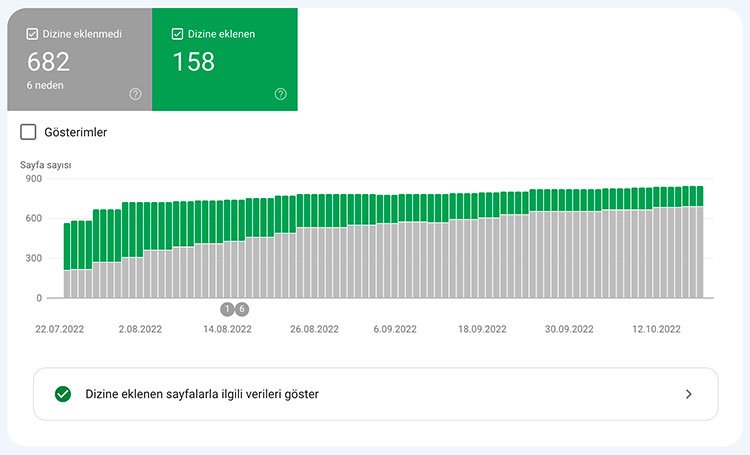Click the first bar in the chart

(x=67, y=260)
